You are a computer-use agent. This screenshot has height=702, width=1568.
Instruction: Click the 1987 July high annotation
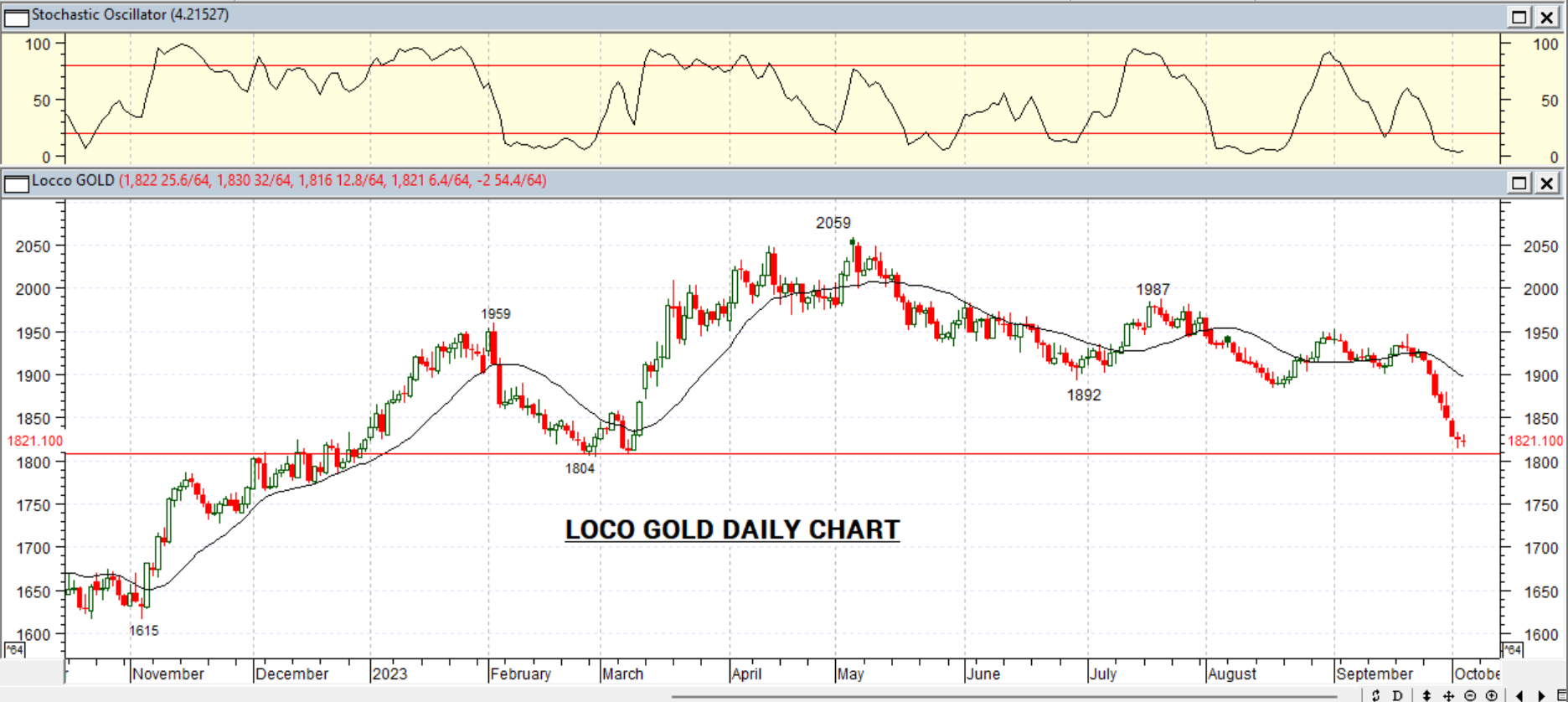point(1153,290)
